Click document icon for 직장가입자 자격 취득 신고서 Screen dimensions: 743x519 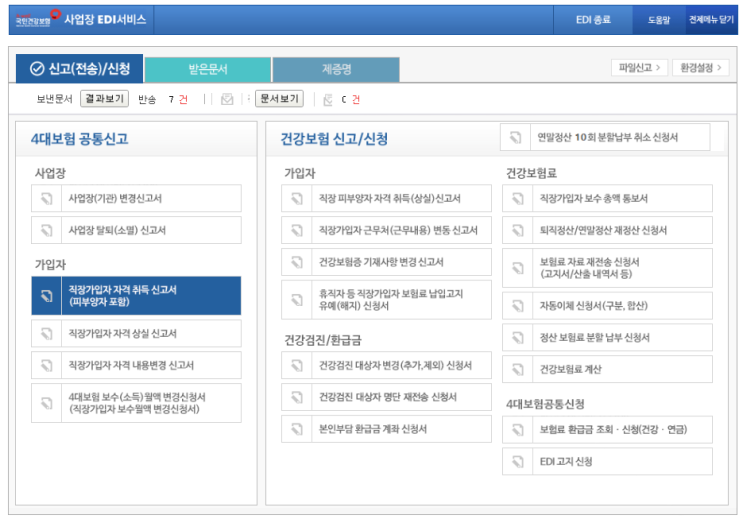click(x=46, y=296)
